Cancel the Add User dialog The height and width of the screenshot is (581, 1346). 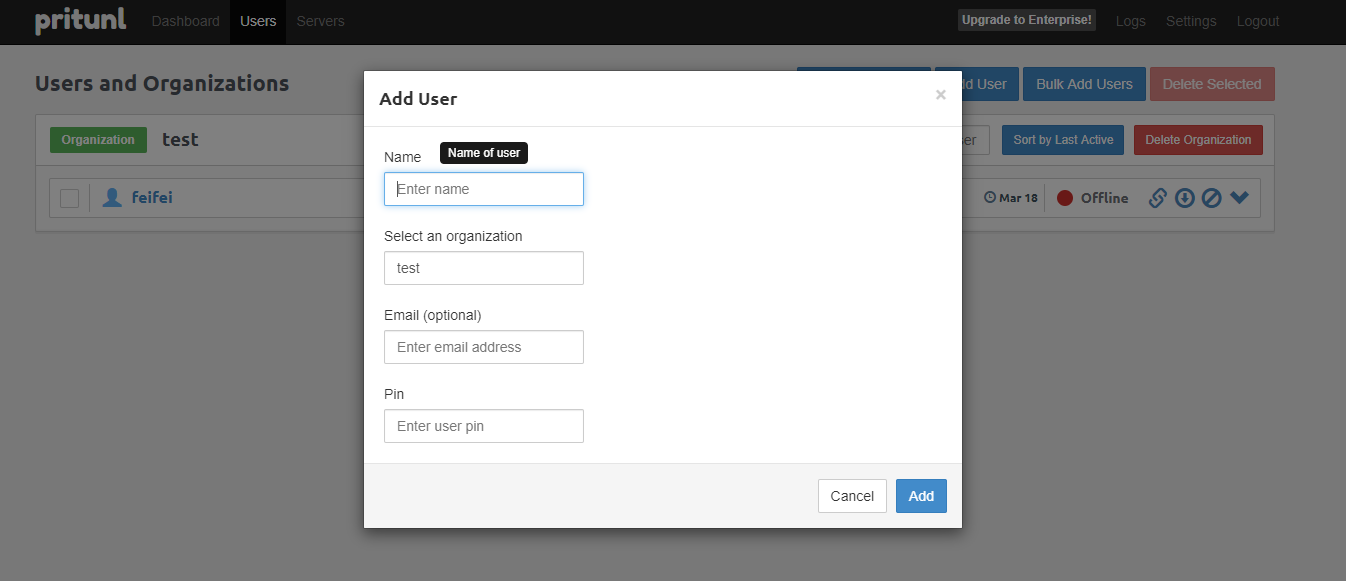[x=852, y=496]
